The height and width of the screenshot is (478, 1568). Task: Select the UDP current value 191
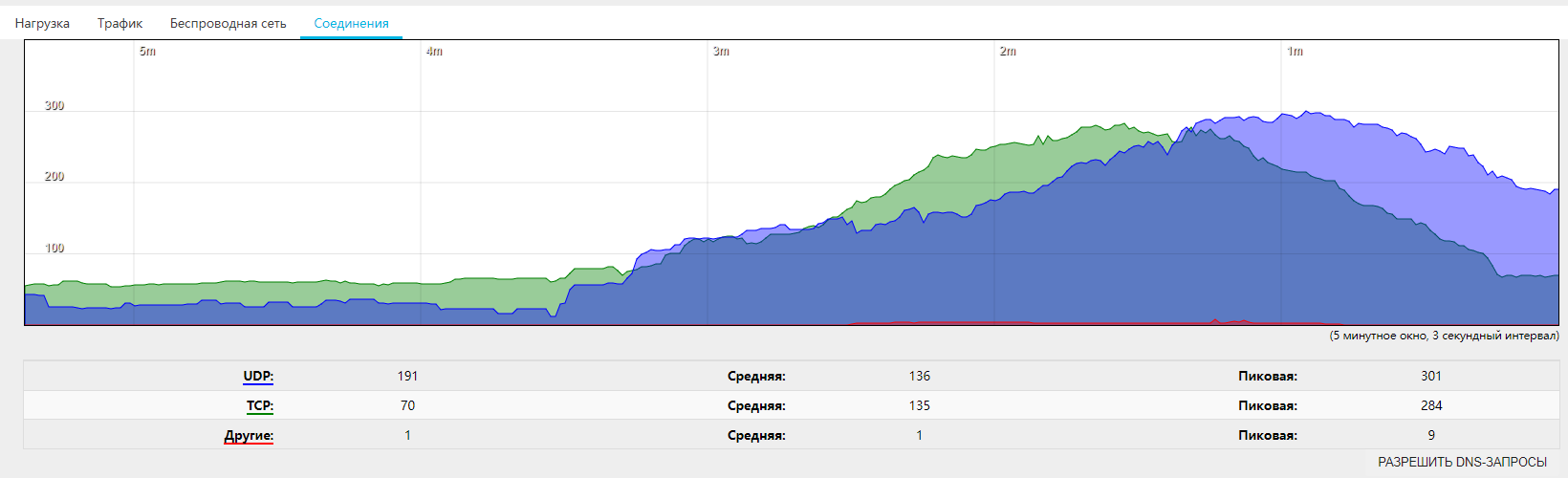407,376
